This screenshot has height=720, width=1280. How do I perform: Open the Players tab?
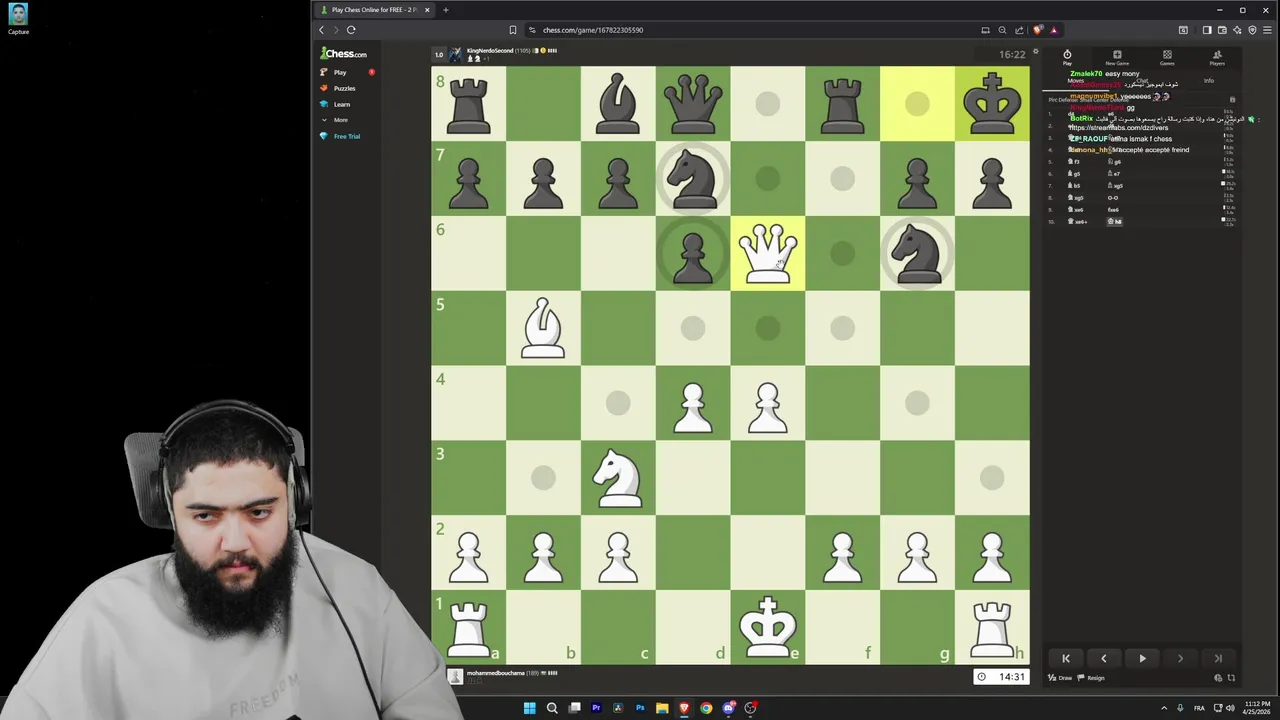(x=1217, y=58)
